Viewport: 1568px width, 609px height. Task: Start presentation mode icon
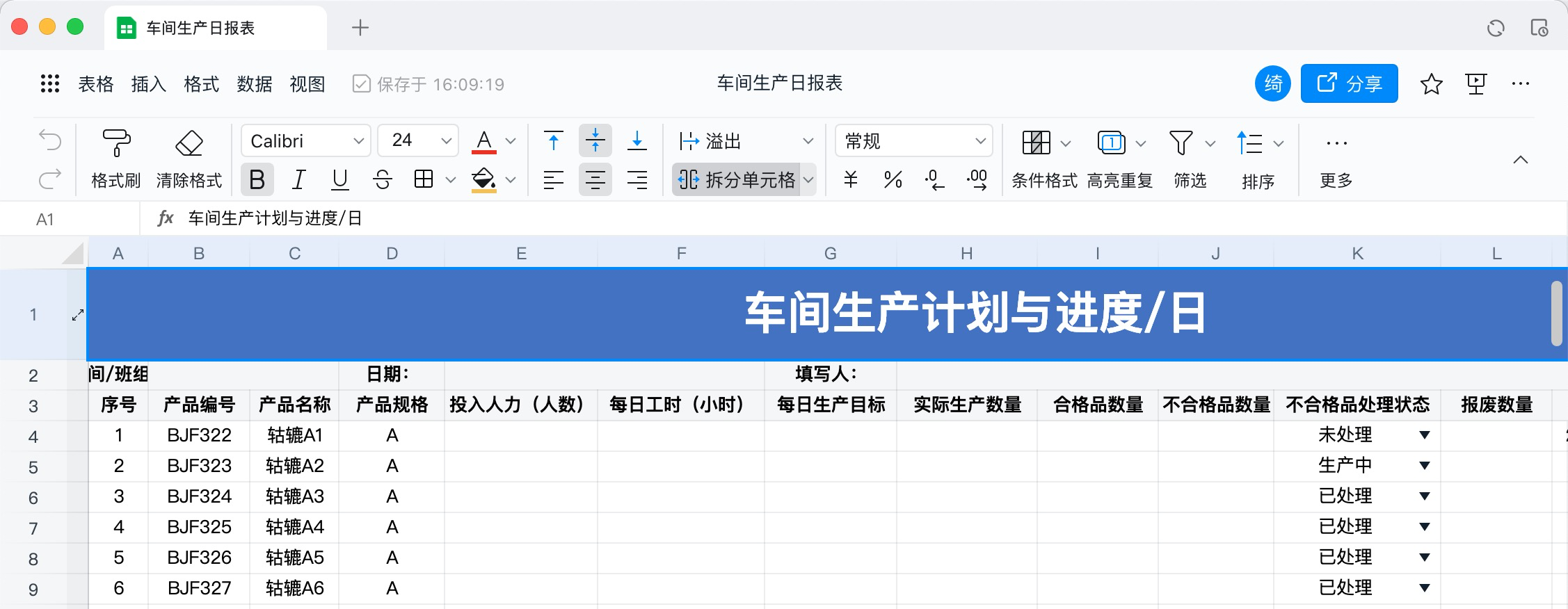click(1475, 84)
